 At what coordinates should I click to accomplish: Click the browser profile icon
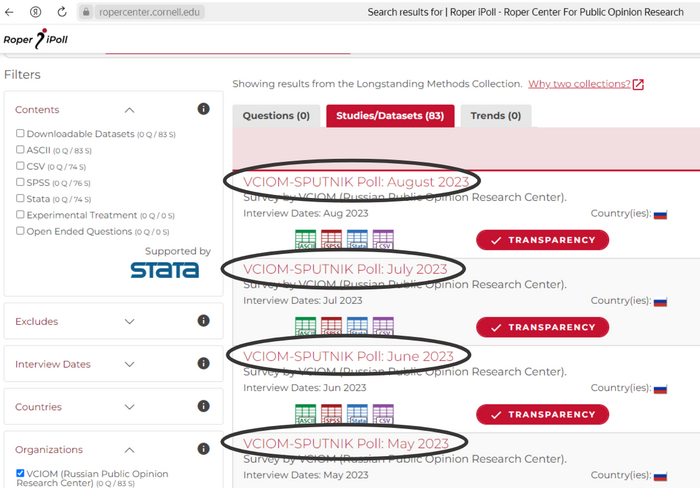(x=35, y=12)
